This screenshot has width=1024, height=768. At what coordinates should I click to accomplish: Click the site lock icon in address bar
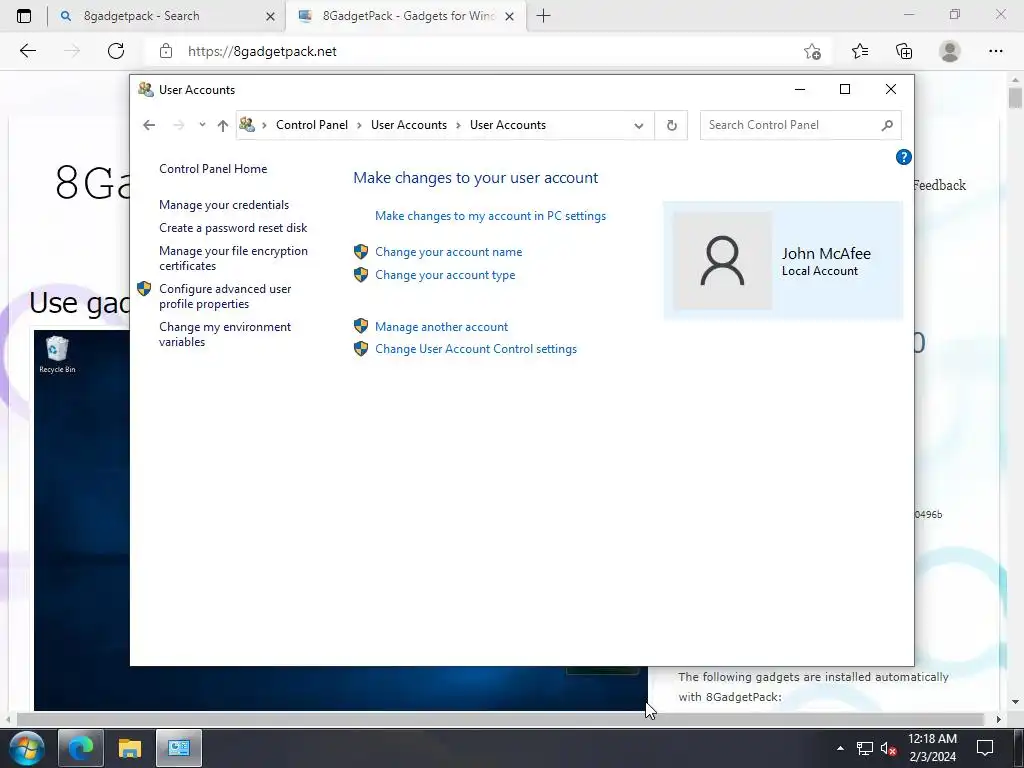point(166,51)
